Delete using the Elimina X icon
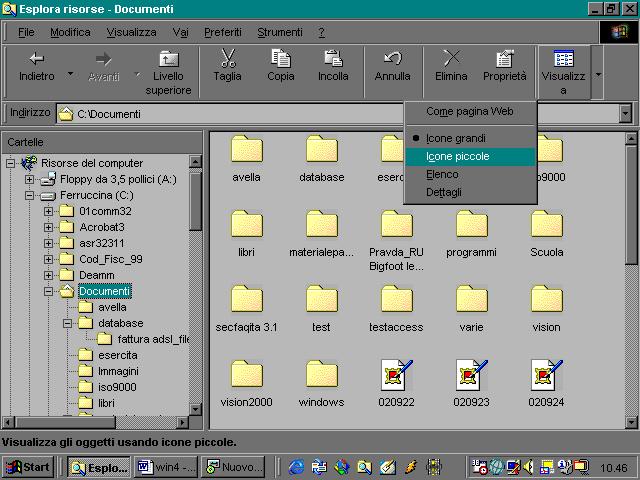 click(451, 67)
